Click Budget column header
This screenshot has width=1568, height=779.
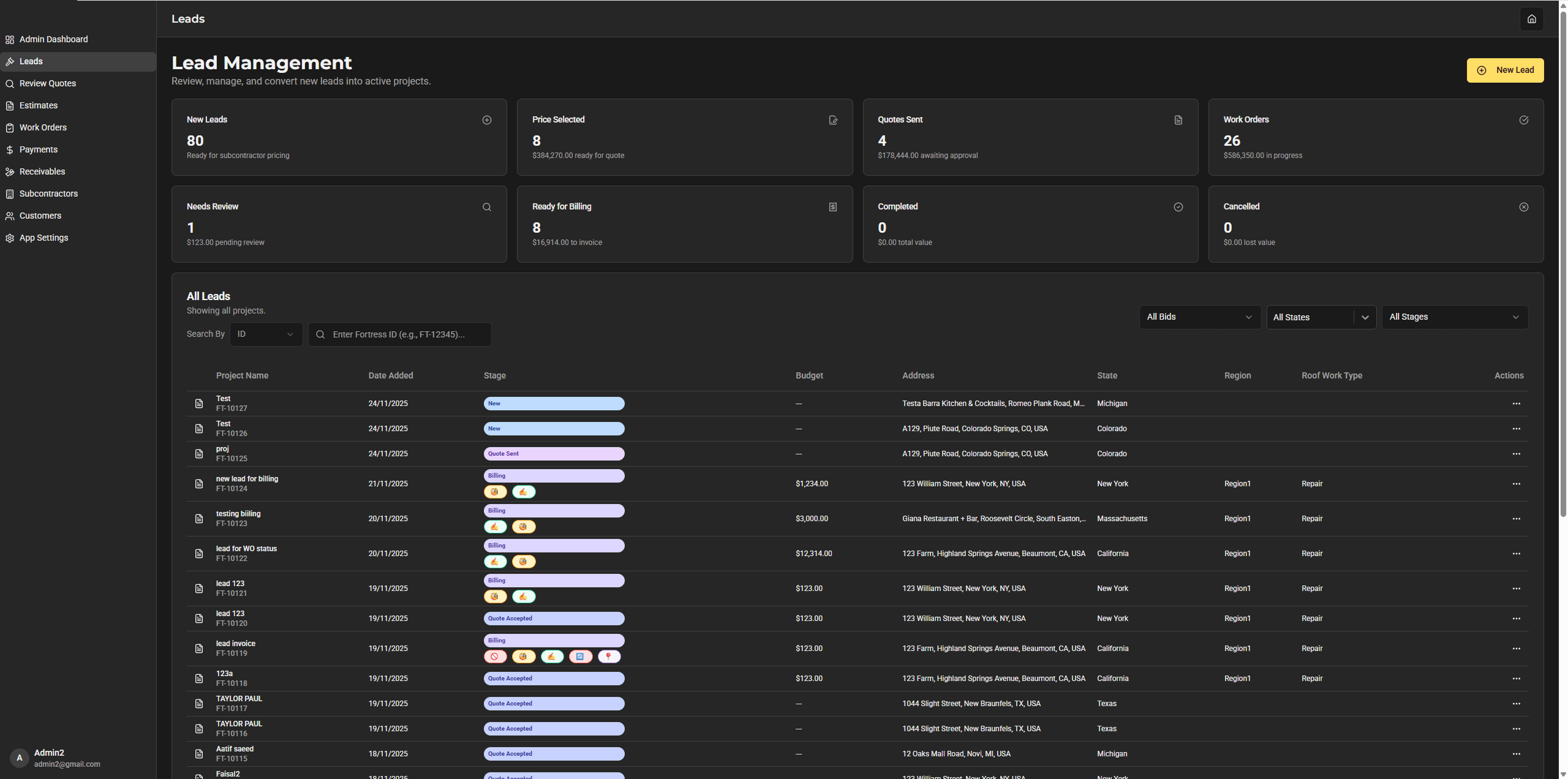point(809,375)
